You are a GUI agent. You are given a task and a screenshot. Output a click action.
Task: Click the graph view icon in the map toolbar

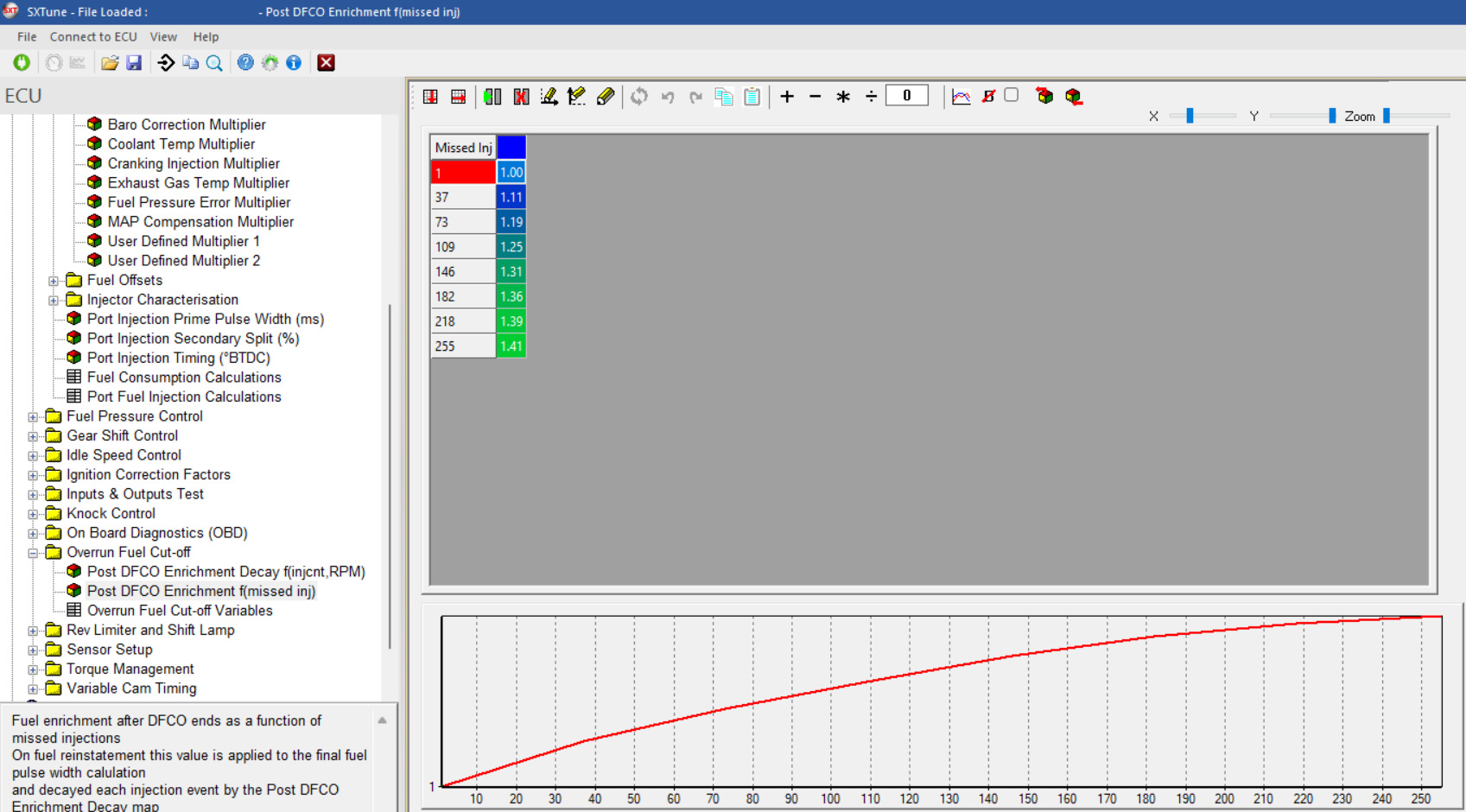point(961,97)
